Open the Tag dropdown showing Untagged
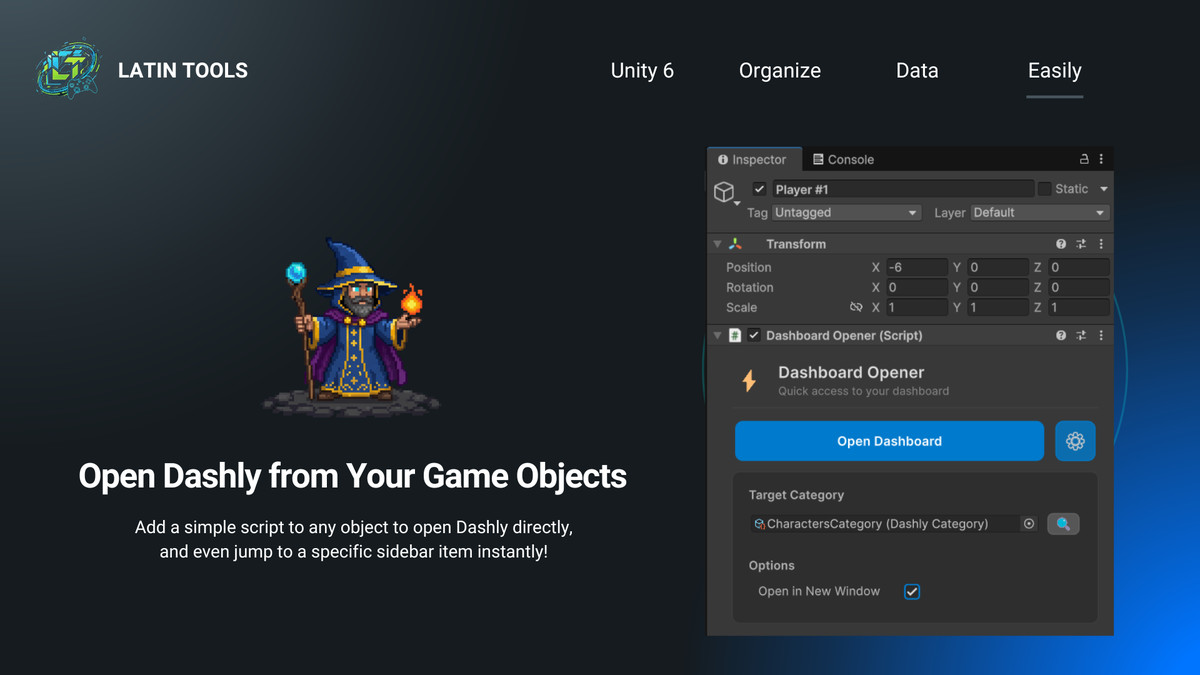 (846, 212)
